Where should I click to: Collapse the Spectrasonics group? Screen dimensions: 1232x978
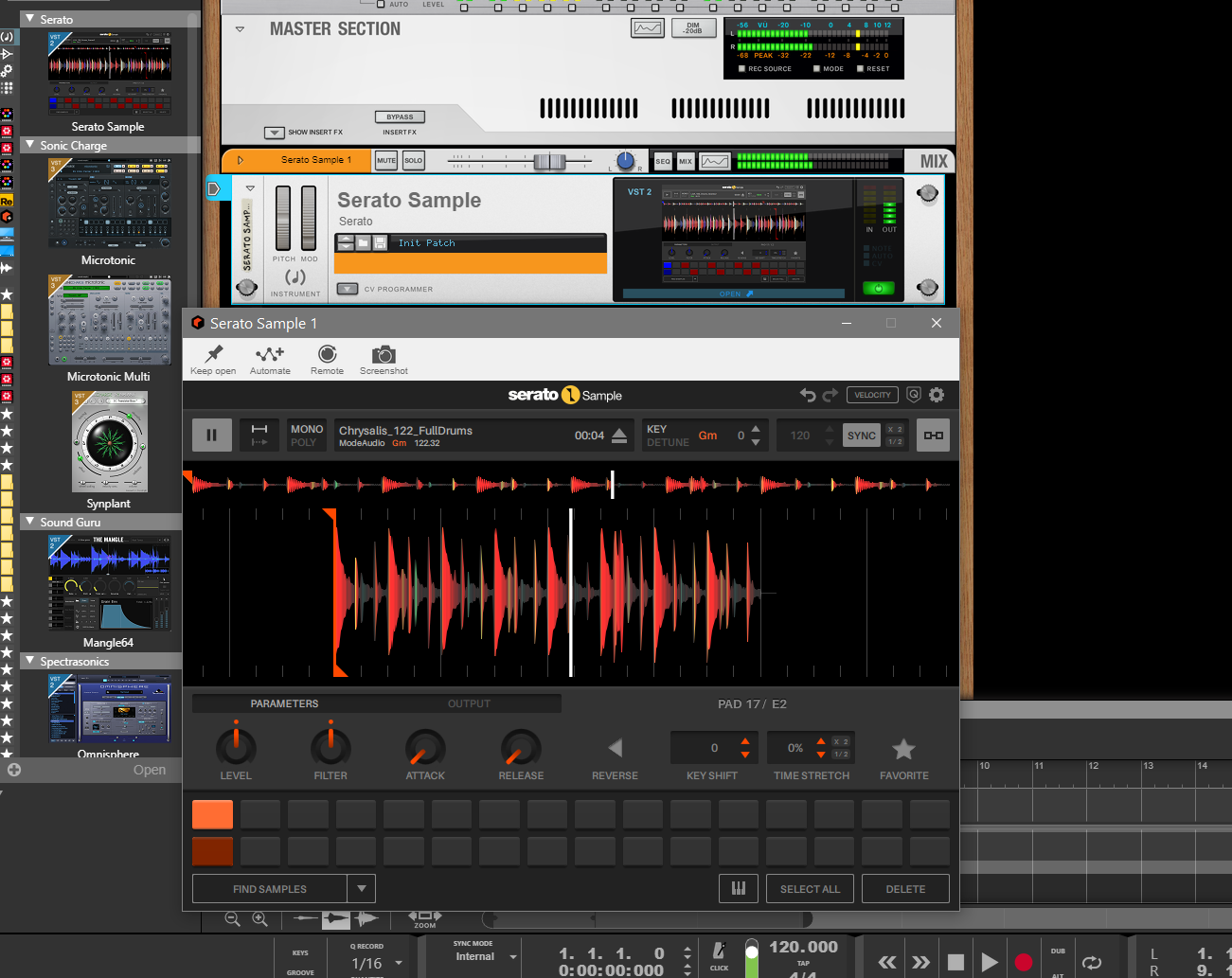click(x=29, y=661)
